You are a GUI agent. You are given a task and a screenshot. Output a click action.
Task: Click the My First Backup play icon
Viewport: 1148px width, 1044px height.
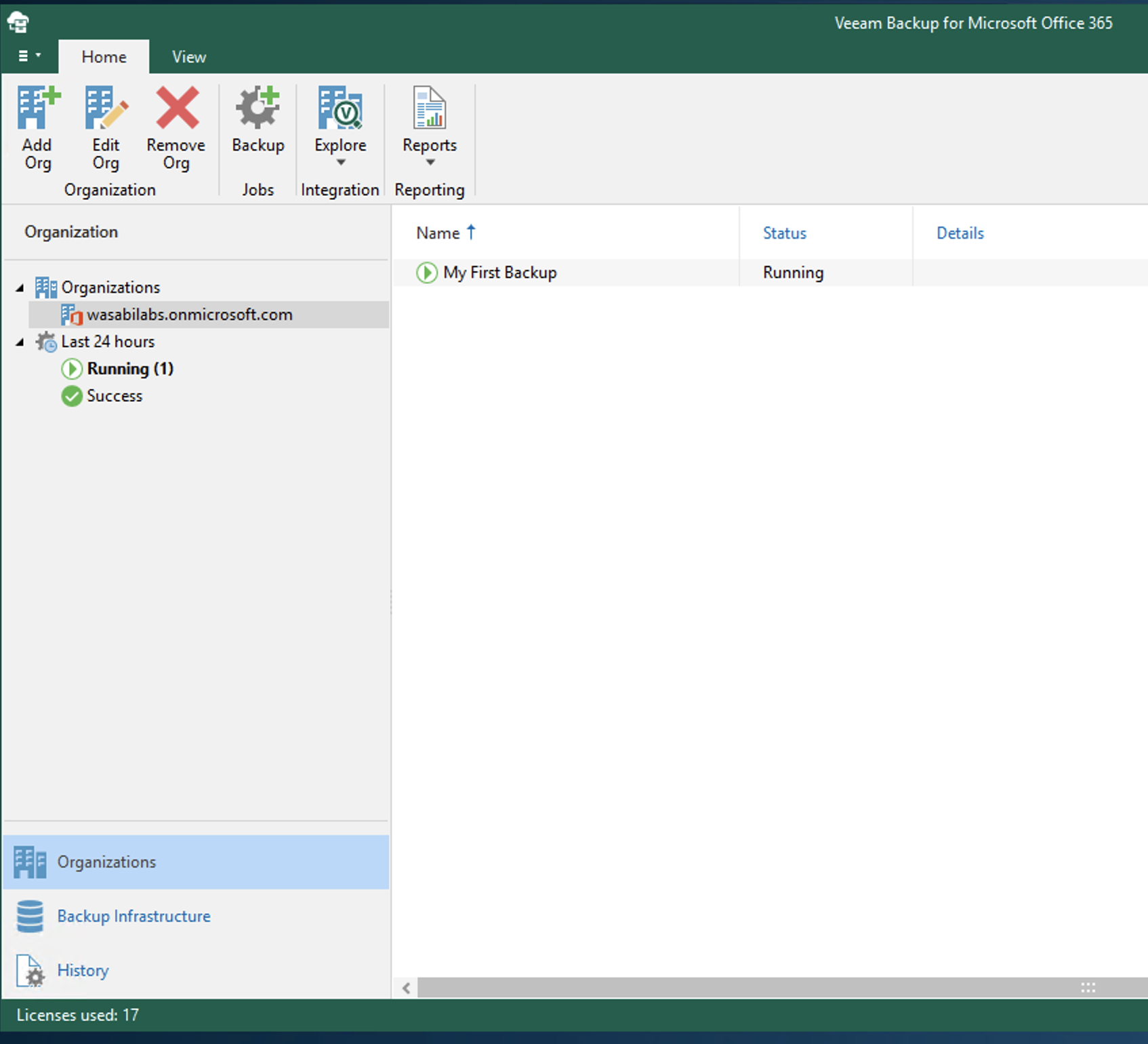427,273
